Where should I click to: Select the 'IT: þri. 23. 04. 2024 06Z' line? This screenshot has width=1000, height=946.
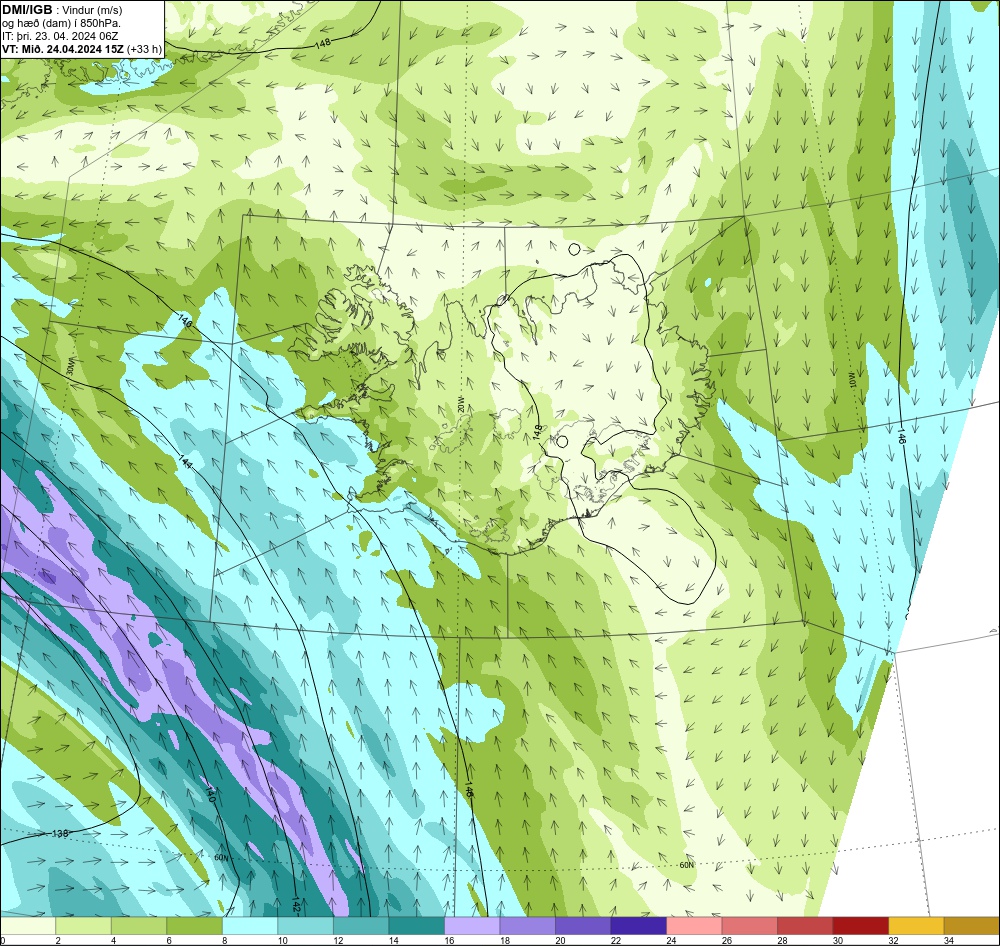coord(60,36)
